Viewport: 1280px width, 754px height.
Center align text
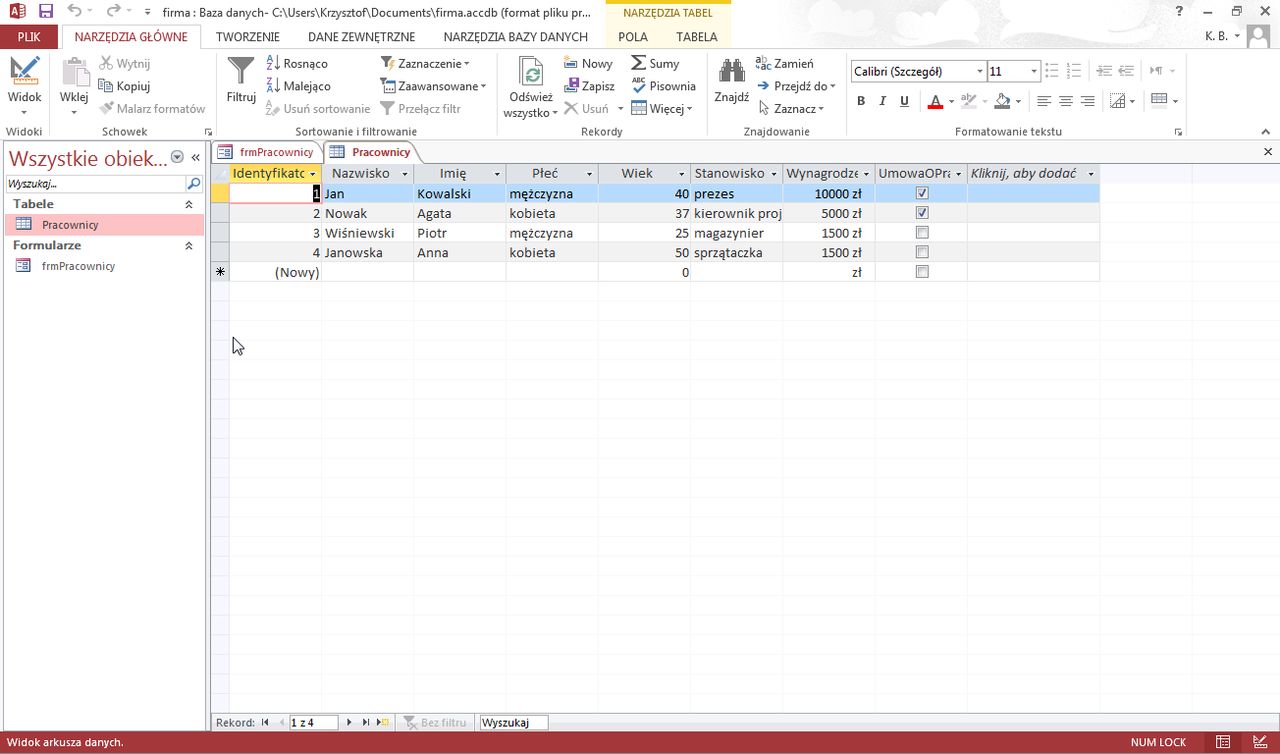tap(1066, 101)
